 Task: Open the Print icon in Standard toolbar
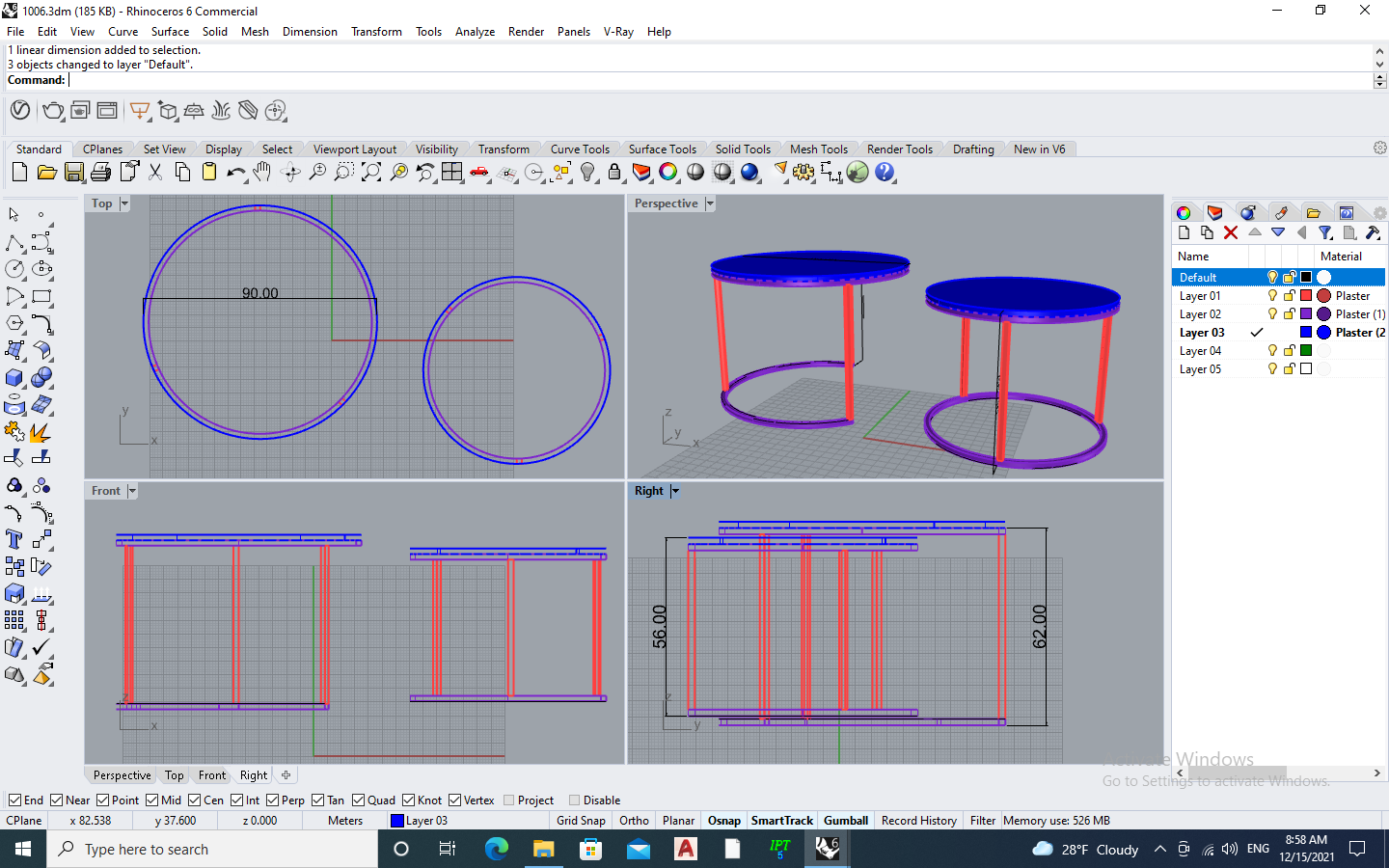[100, 173]
